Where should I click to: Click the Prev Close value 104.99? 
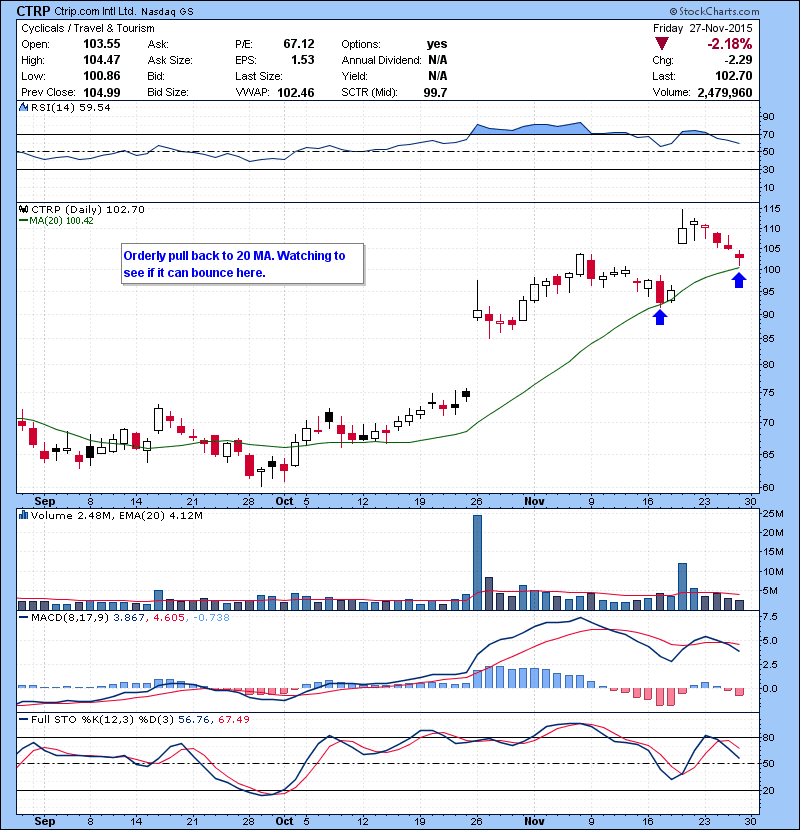pos(102,92)
